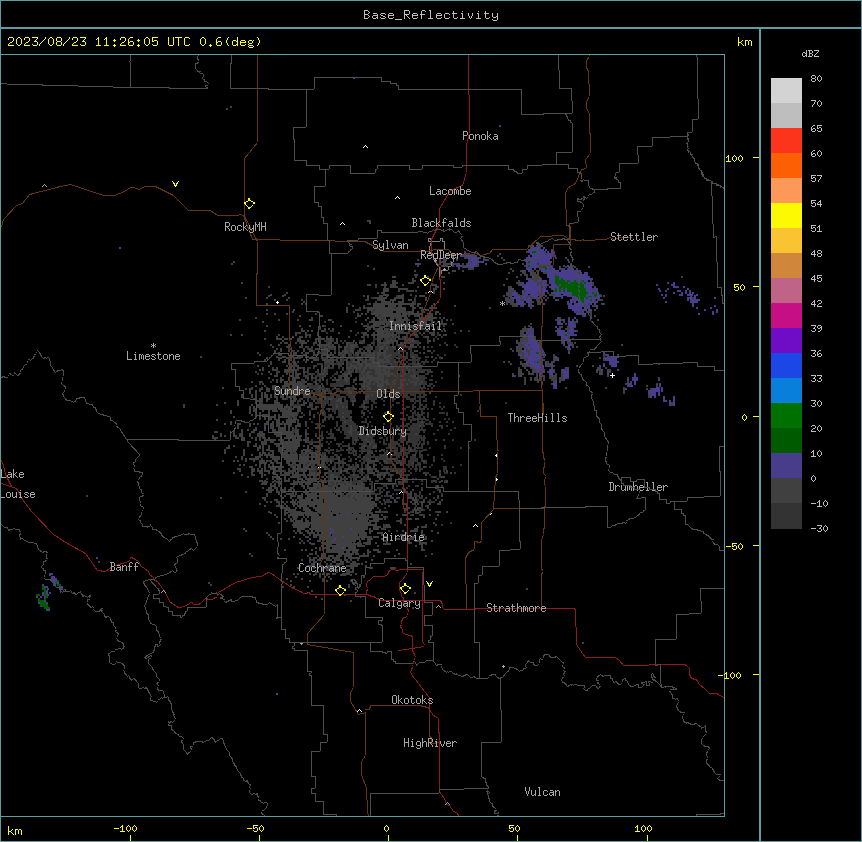Screen dimensions: 862x842
Task: Click the green radar echo cell southwest of Stettler
Action: coord(572,287)
